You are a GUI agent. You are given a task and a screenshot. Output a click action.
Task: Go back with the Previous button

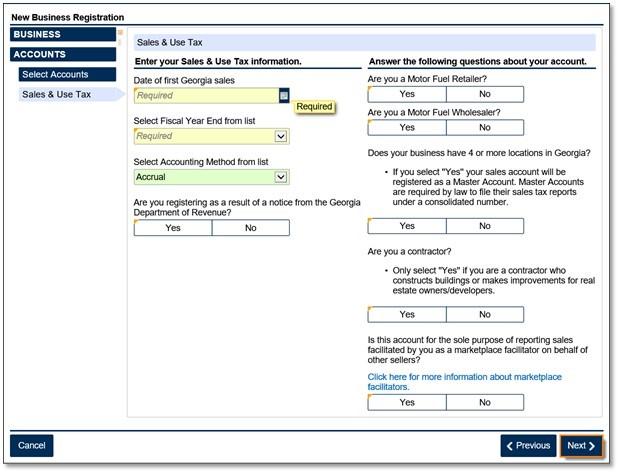tap(527, 446)
